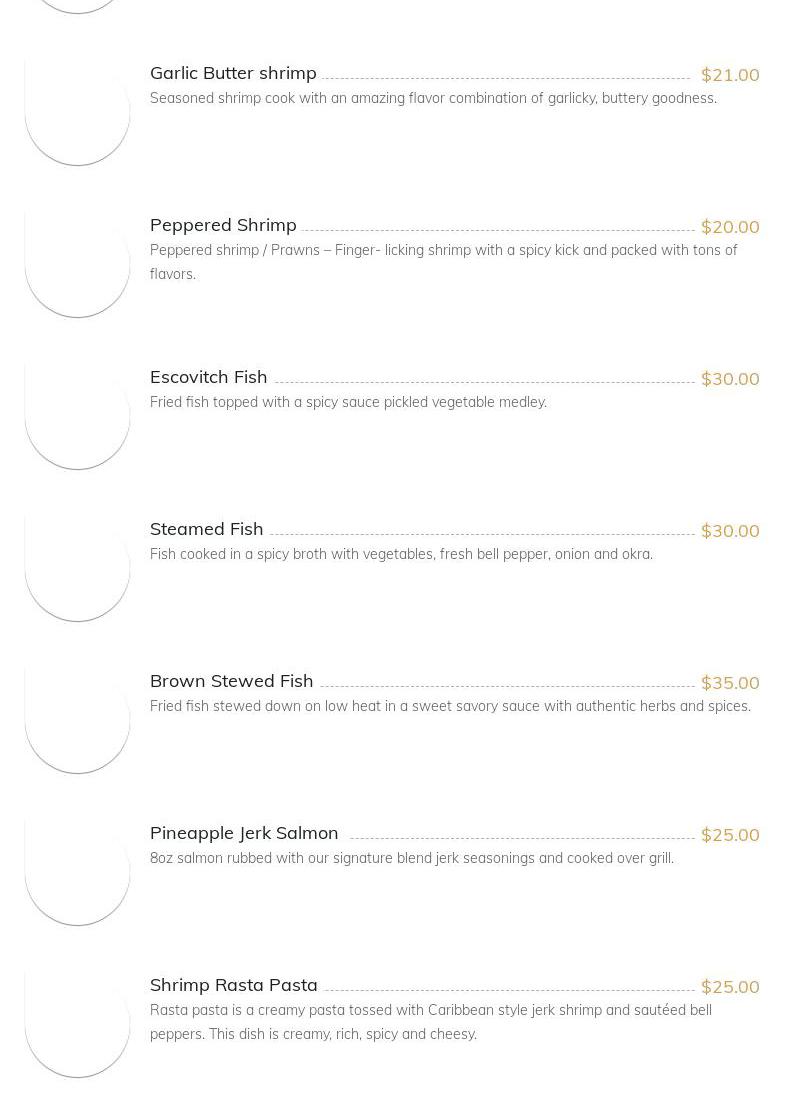Click the Shrimp Rasta Pasta thumbnail image
This screenshot has height=1111, width=785.
coord(77,1025)
